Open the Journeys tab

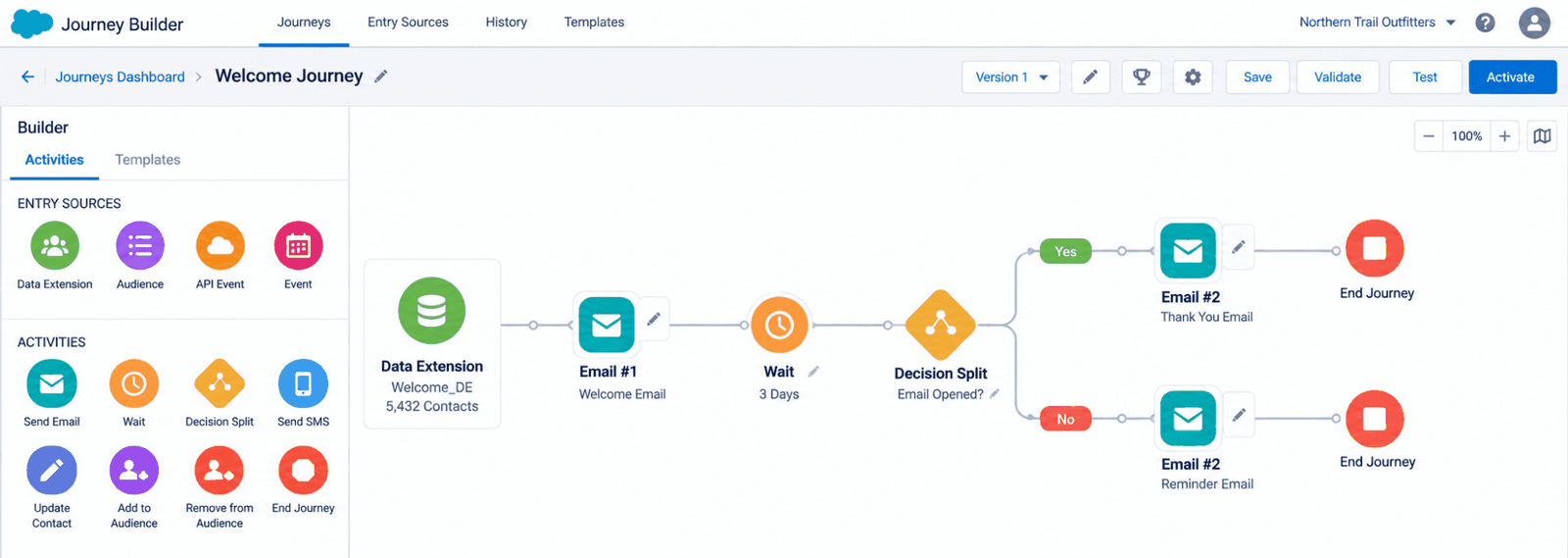point(304,23)
